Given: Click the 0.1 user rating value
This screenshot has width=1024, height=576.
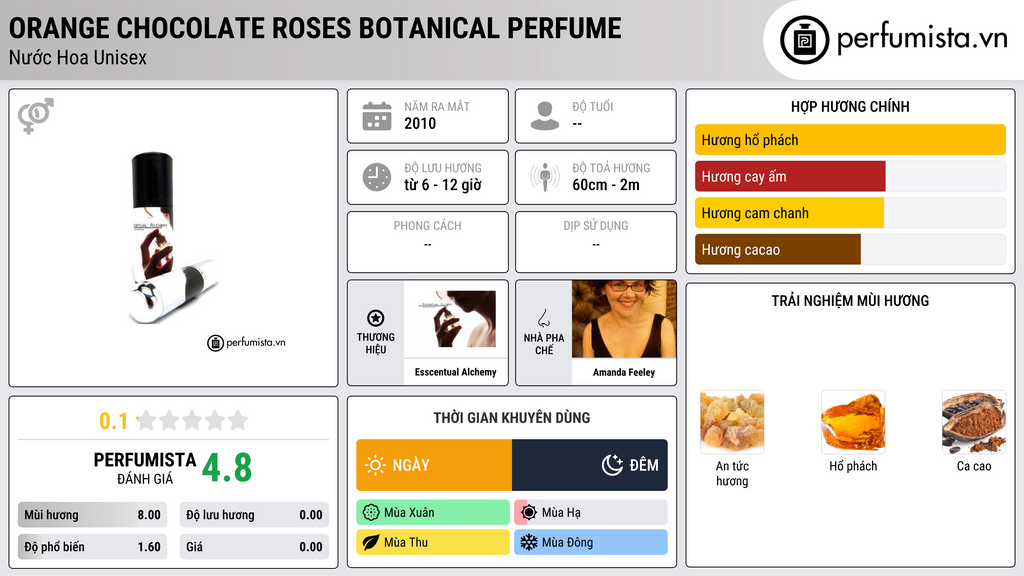Looking at the screenshot, I should pyautogui.click(x=113, y=421).
